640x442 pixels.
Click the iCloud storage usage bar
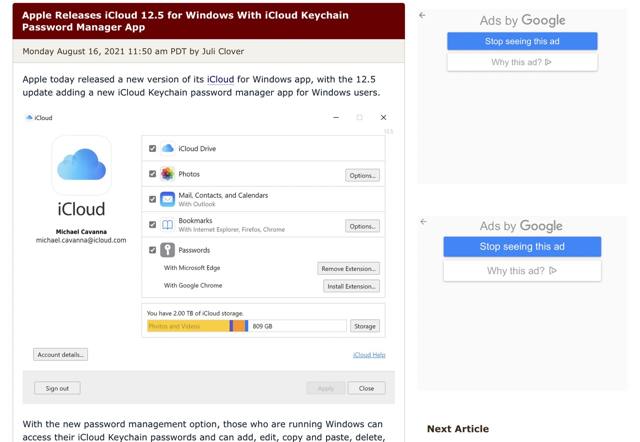point(246,326)
